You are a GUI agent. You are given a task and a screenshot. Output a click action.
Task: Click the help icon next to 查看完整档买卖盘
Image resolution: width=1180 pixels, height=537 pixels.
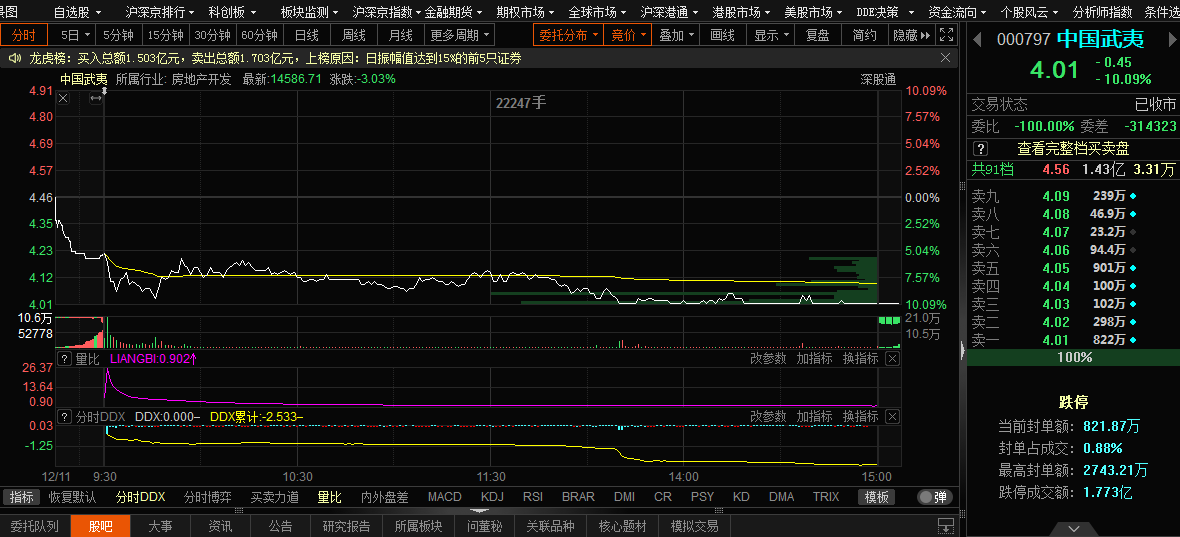click(x=981, y=148)
